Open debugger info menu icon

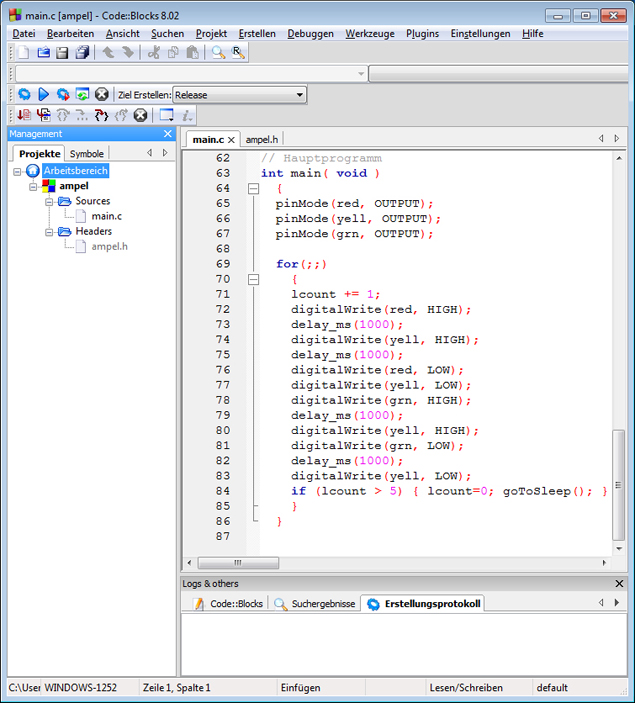[187, 116]
